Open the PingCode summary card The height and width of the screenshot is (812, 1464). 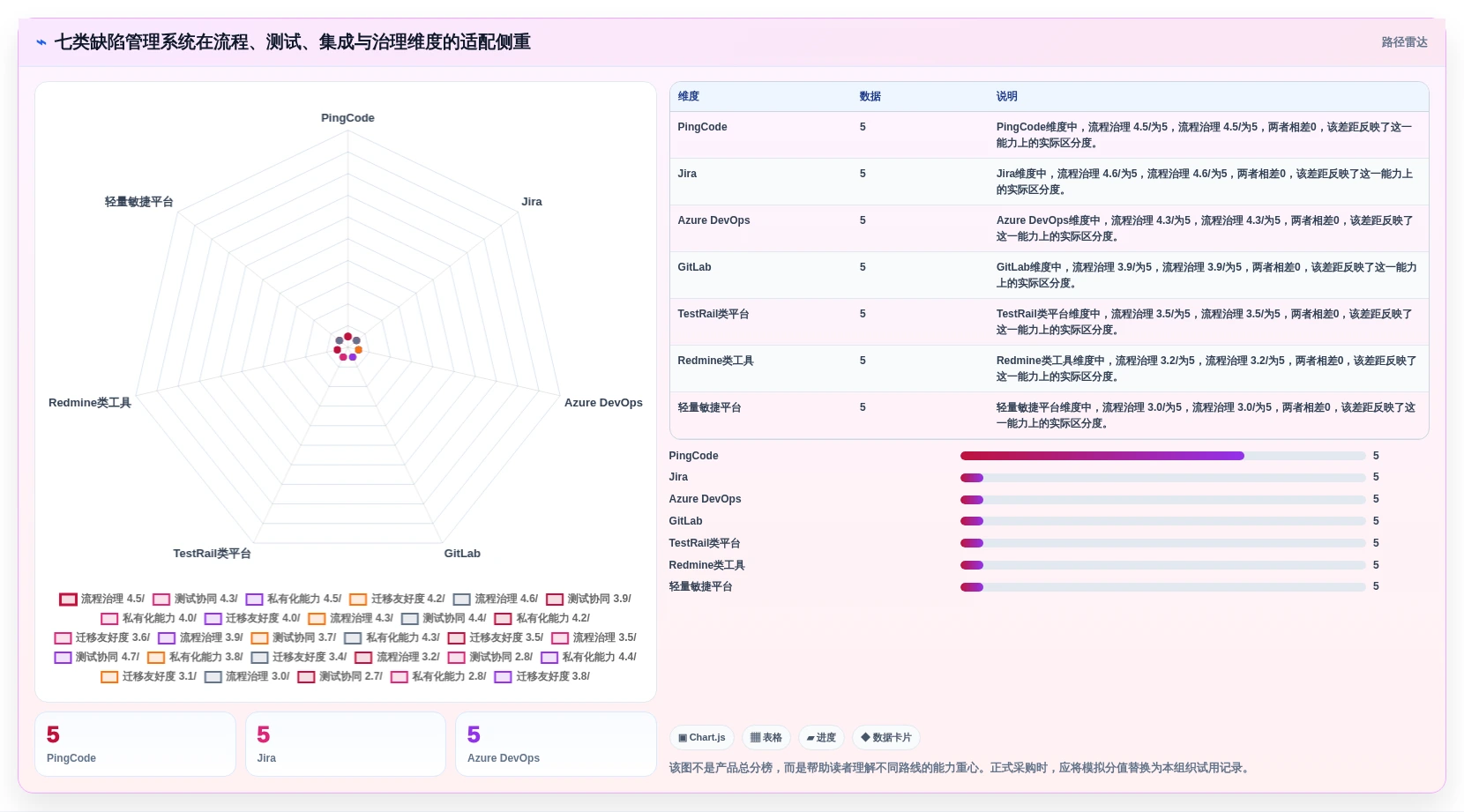tap(135, 744)
